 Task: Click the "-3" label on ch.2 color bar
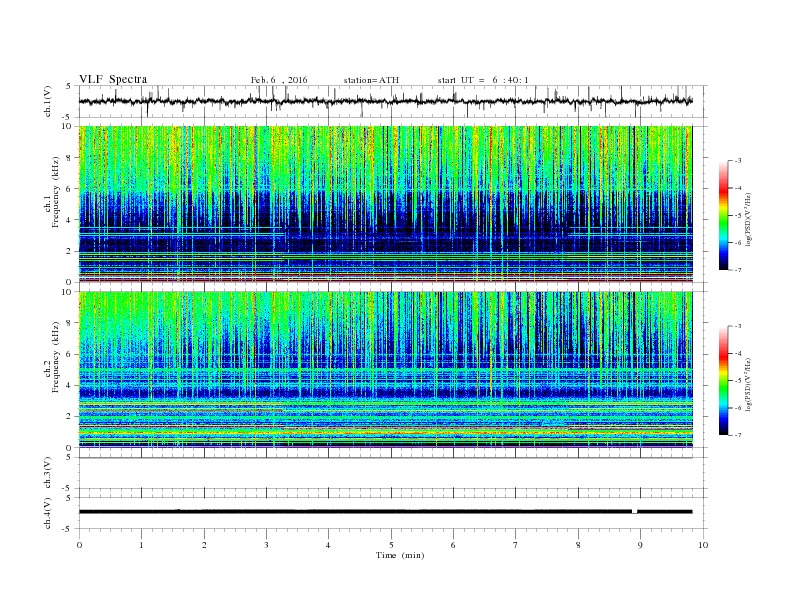click(738, 326)
